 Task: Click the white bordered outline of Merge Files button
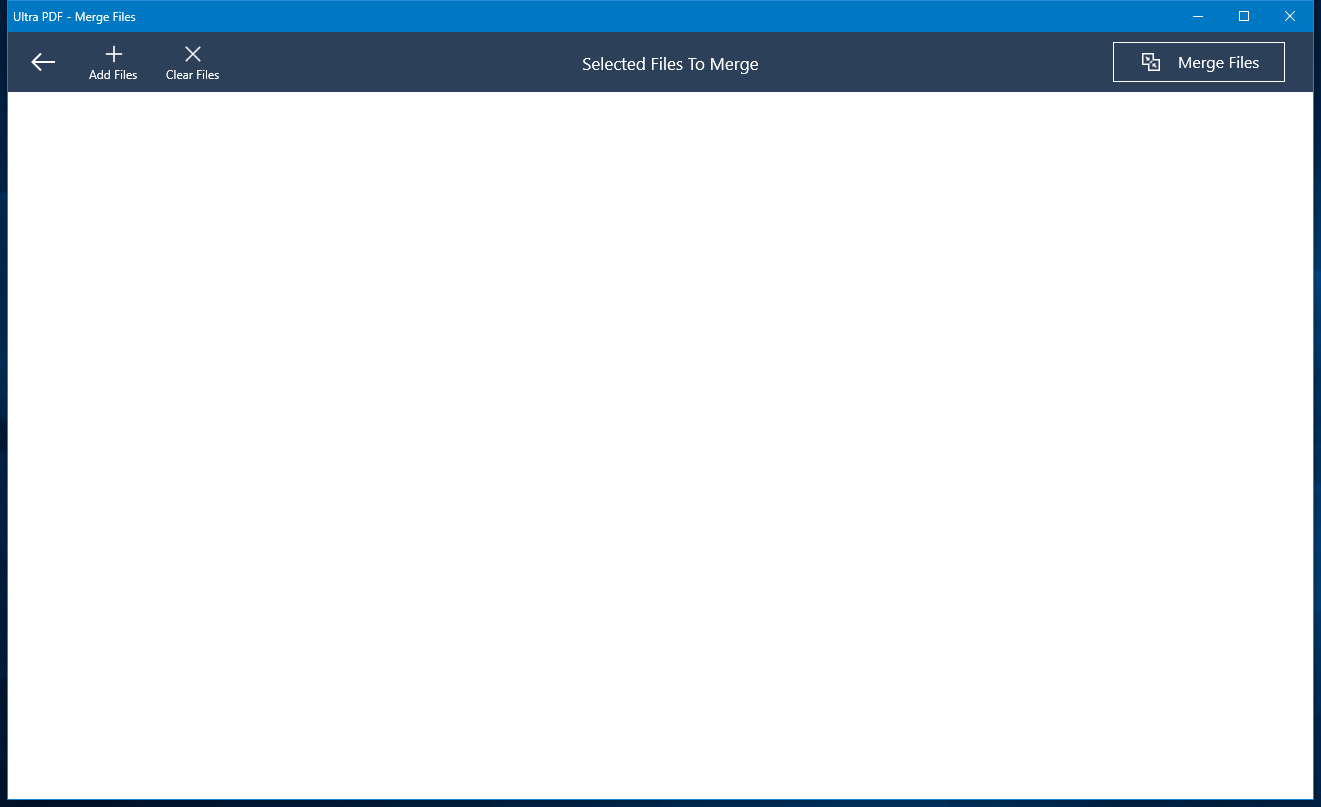[1199, 43]
